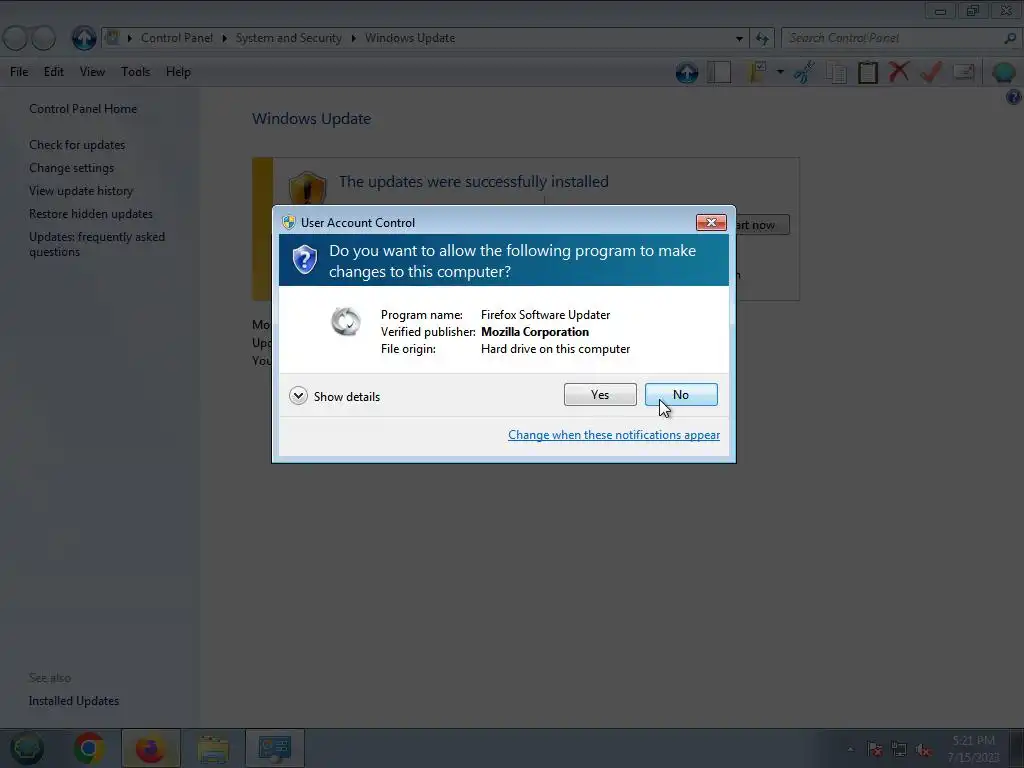Click the green globe toolbar icon
This screenshot has height=768, width=1024.
1003,72
